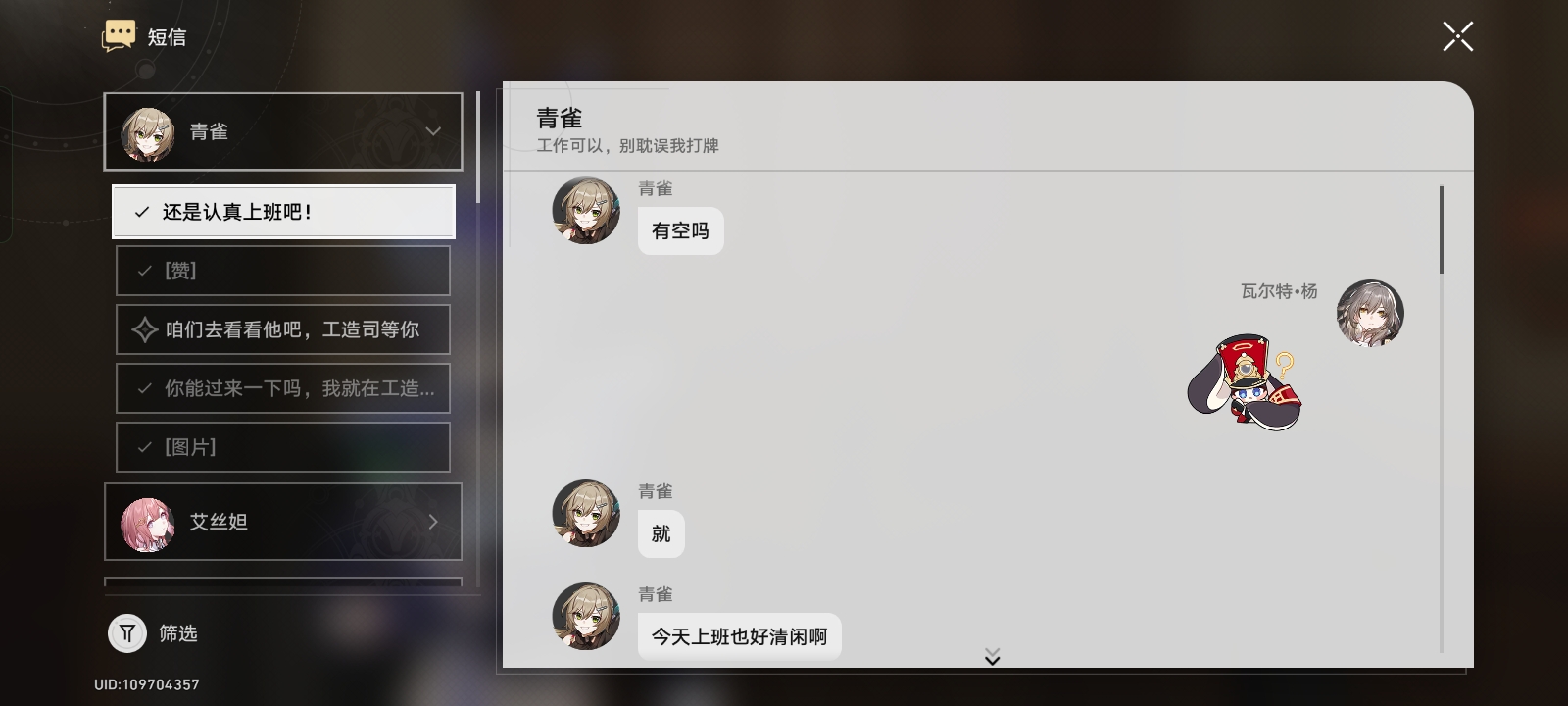This screenshot has width=1568, height=706.
Task: Click the 青雀 avatar beside the 有空吗 message
Action: (x=586, y=210)
